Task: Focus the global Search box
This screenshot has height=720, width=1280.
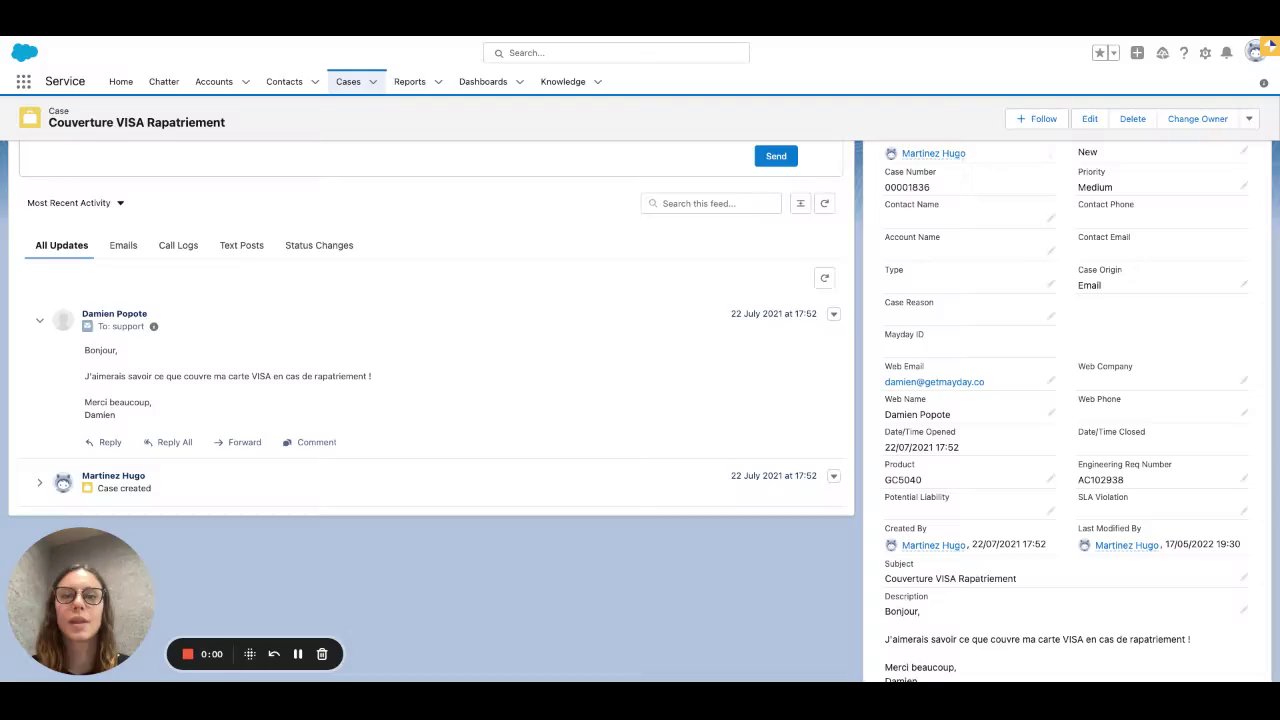Action: coord(616,53)
